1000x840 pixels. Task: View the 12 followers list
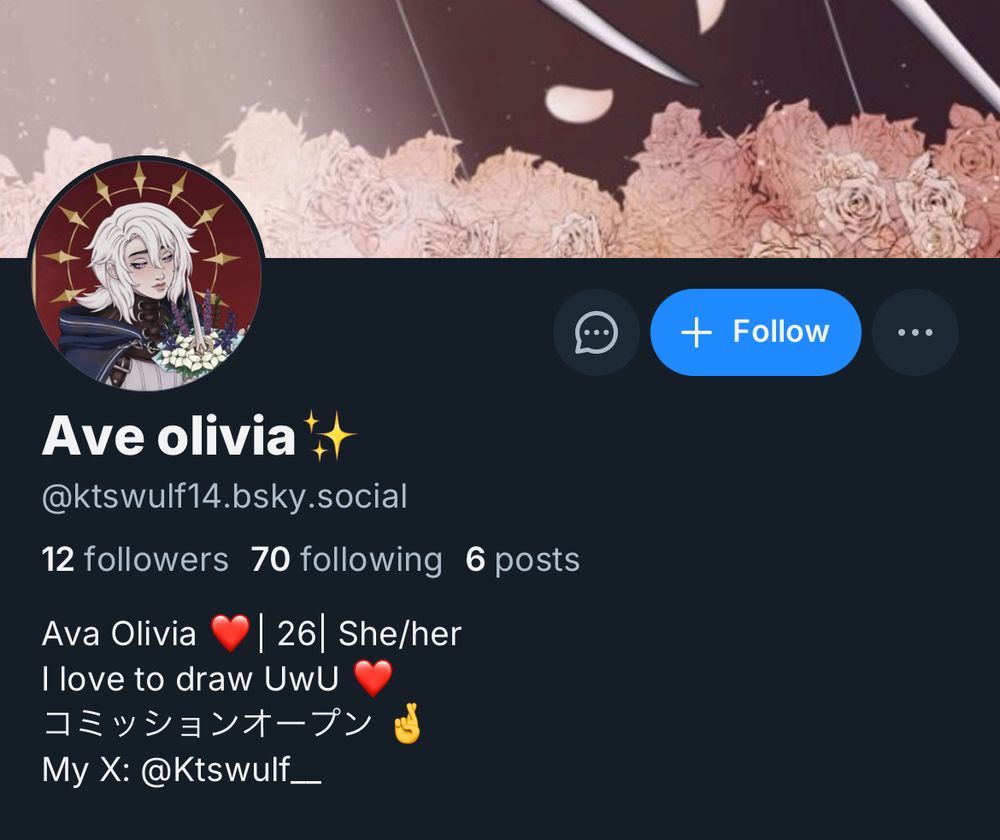pyautogui.click(x=135, y=559)
